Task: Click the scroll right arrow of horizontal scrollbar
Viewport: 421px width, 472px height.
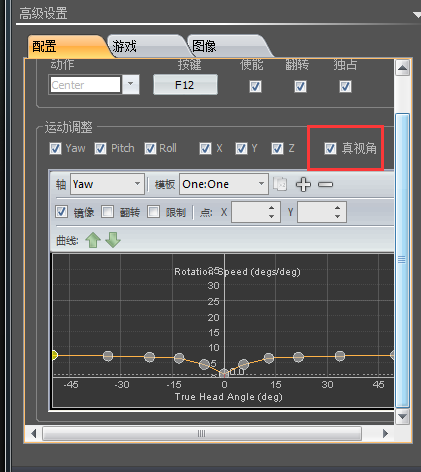Action: point(385,434)
